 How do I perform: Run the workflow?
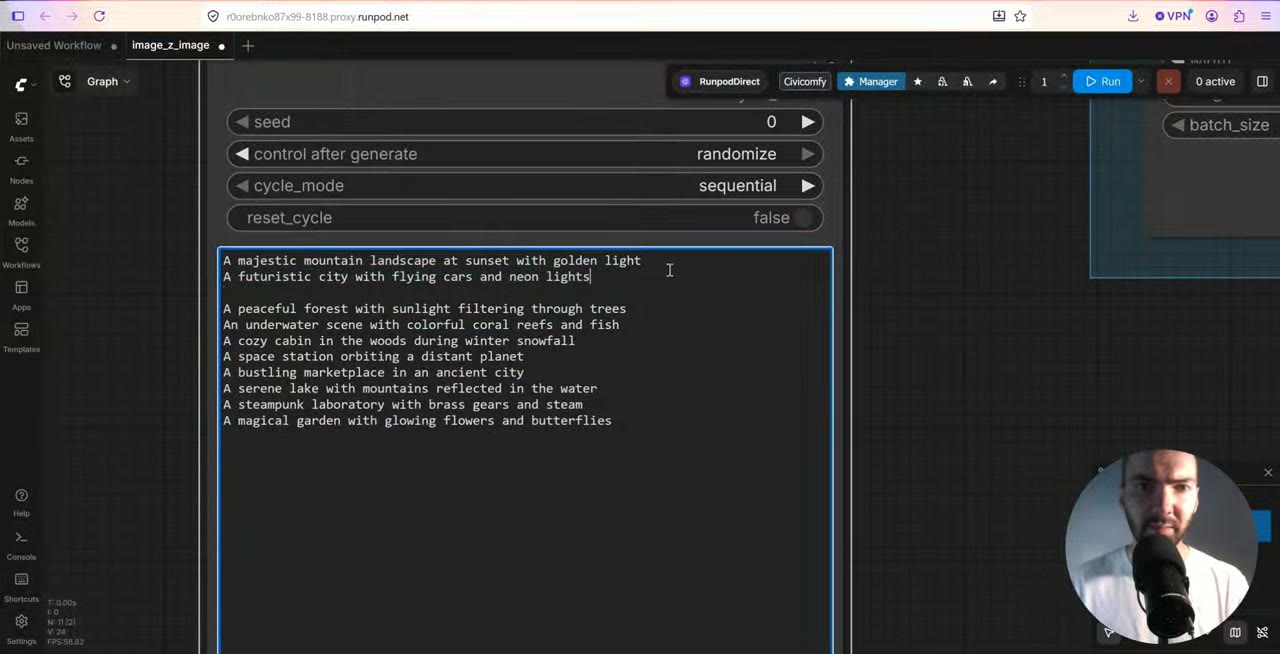click(1103, 82)
